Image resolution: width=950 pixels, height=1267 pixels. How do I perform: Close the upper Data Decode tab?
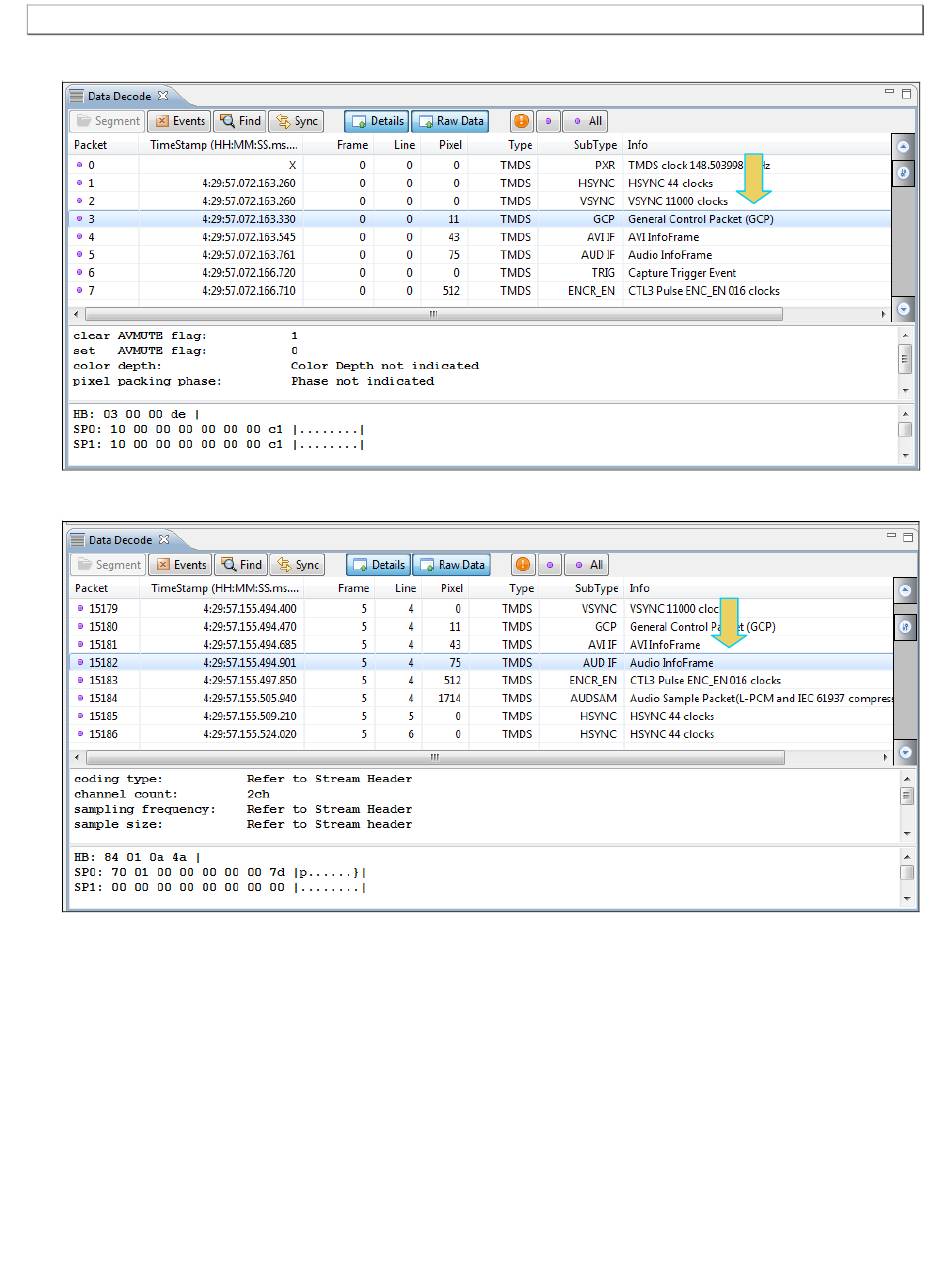point(163,96)
